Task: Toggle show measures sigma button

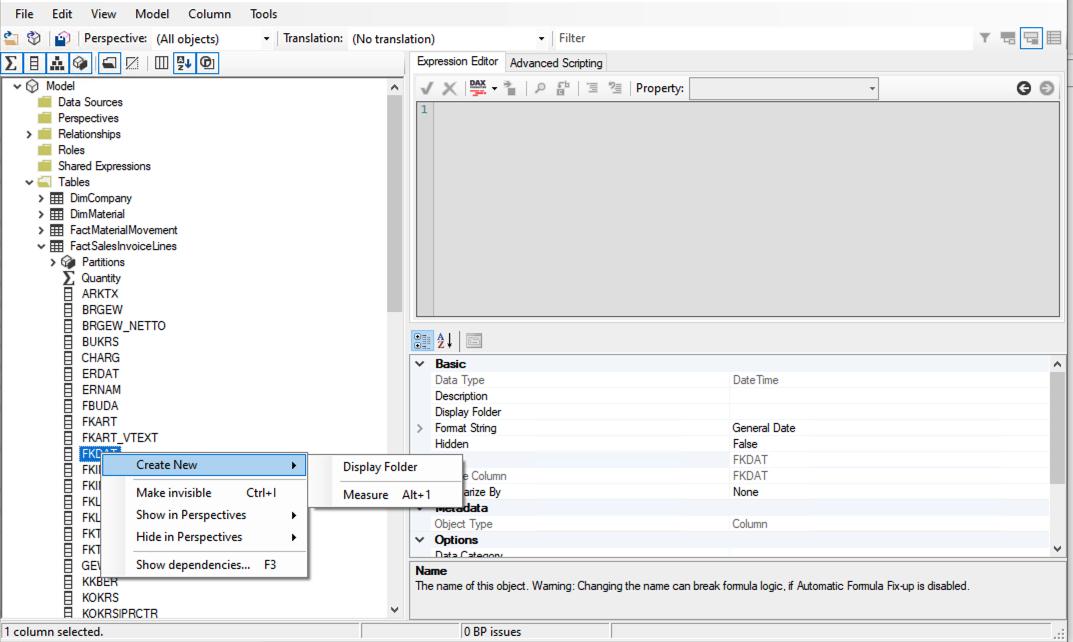Action: click(11, 63)
